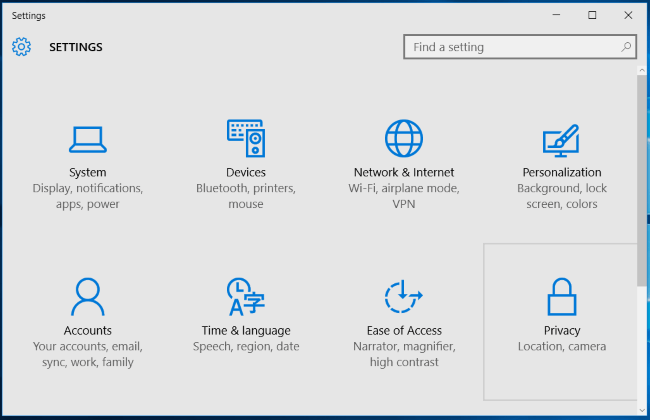Image resolution: width=650 pixels, height=420 pixels.
Task: Open Personalization paintbrush monitor icon
Action: point(561,141)
